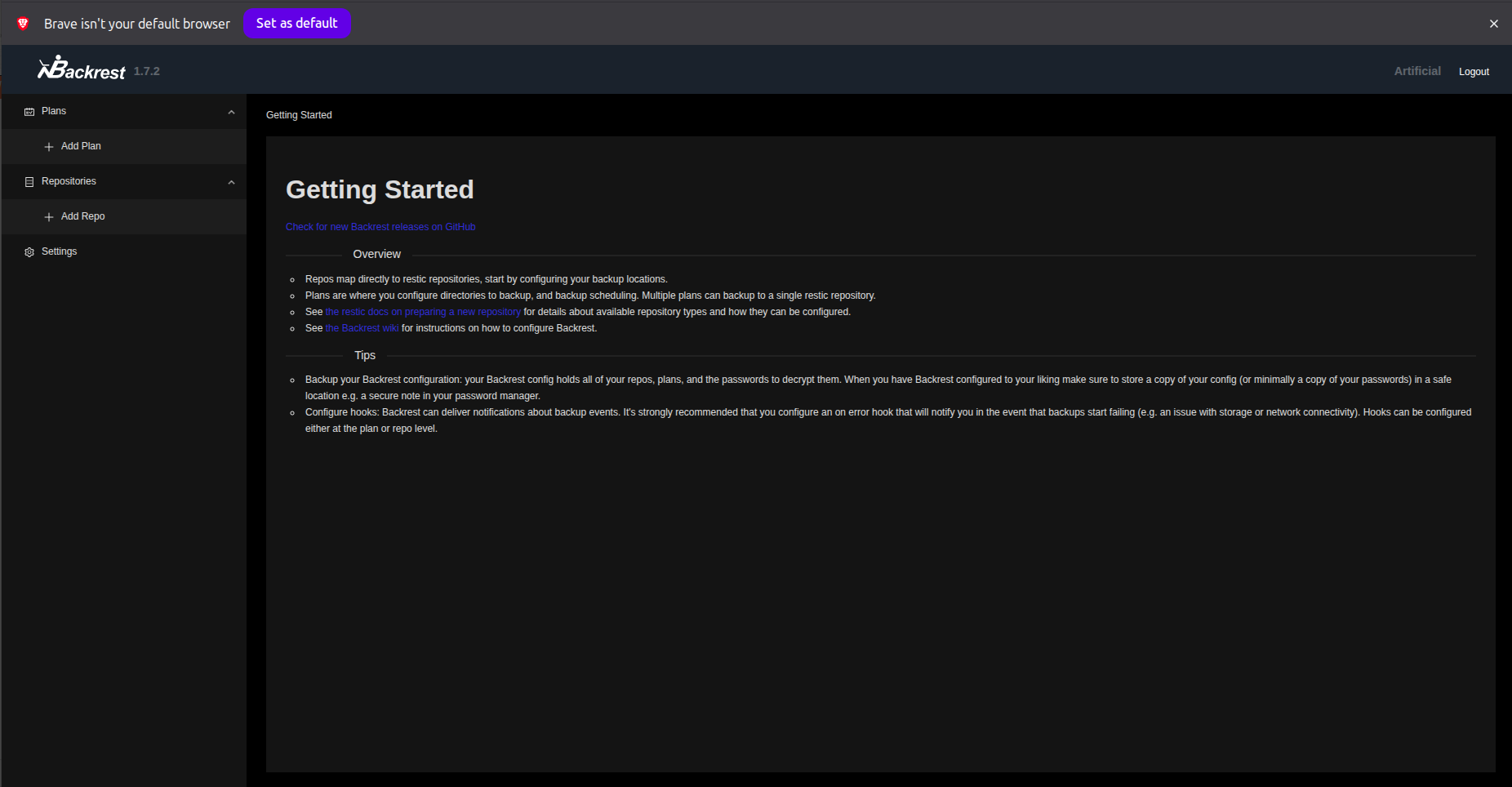Select Add Plan in the sidebar

(x=123, y=146)
